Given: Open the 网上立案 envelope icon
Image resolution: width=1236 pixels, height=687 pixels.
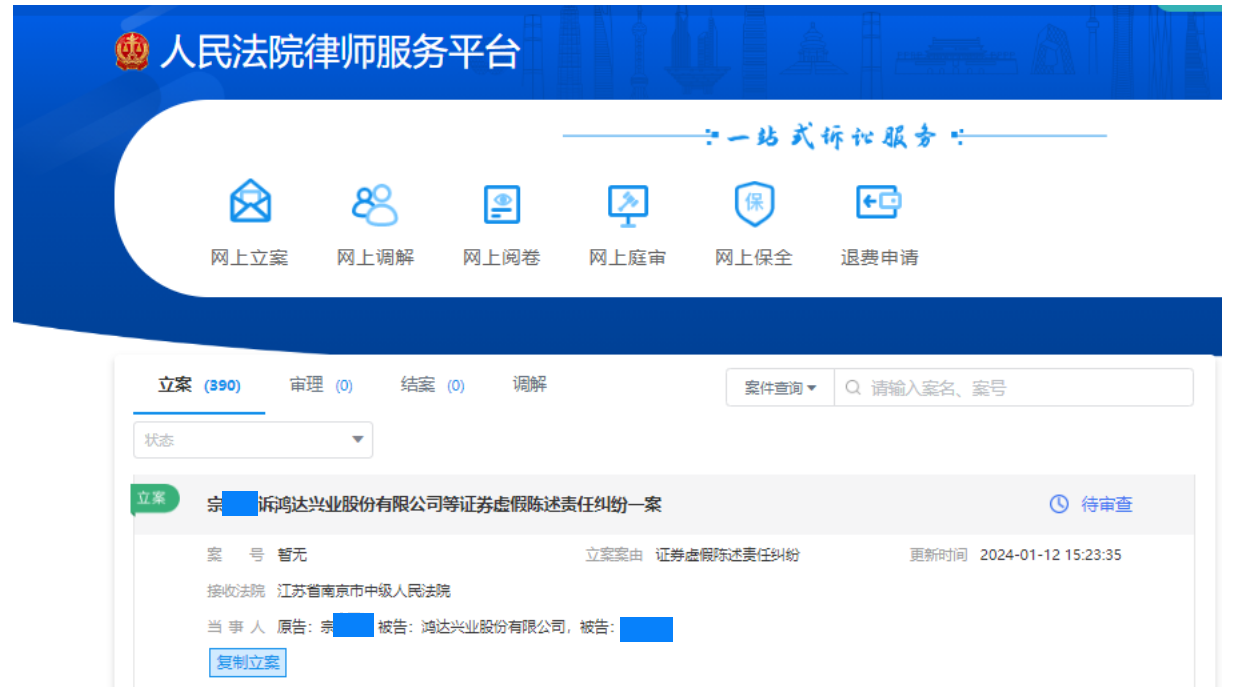Looking at the screenshot, I should click(x=250, y=204).
